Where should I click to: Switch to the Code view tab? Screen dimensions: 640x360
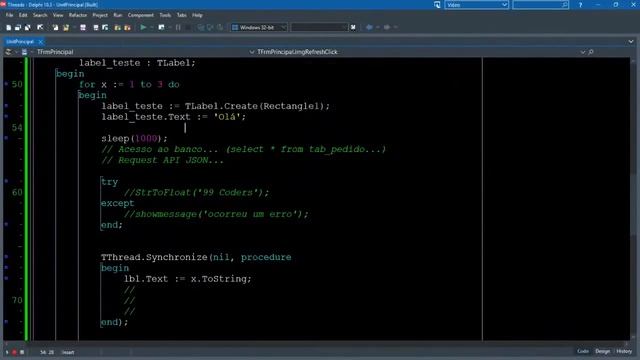click(583, 351)
